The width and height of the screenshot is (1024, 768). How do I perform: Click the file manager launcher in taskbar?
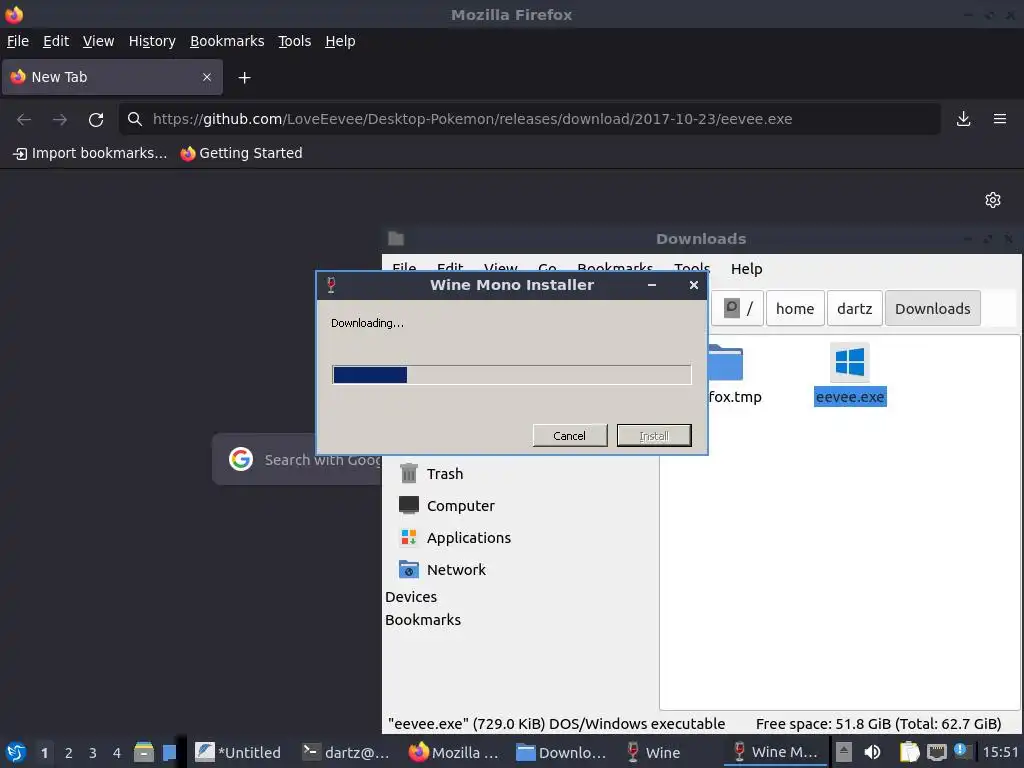[144, 752]
